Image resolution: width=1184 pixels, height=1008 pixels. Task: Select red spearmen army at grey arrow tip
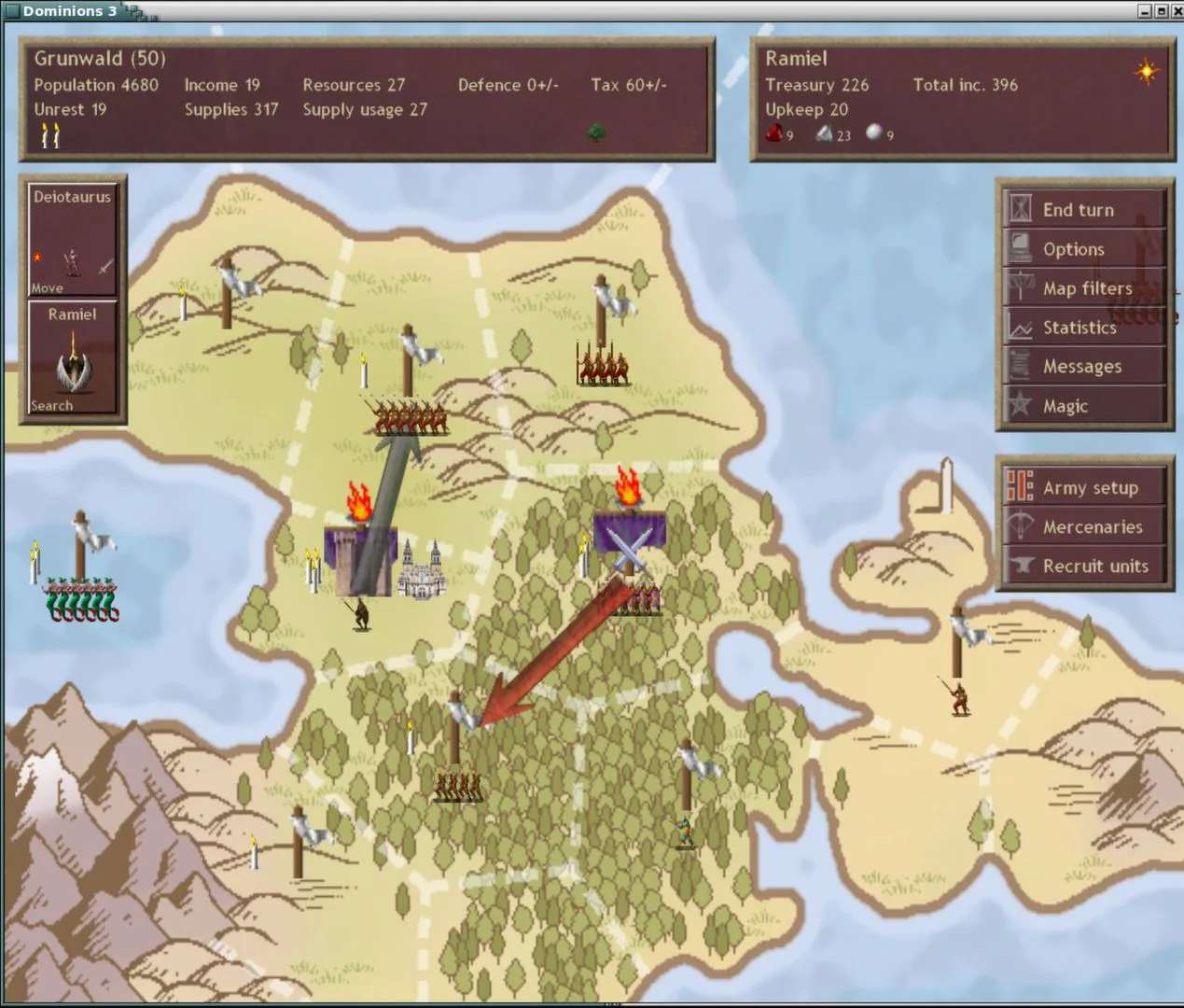click(x=411, y=418)
